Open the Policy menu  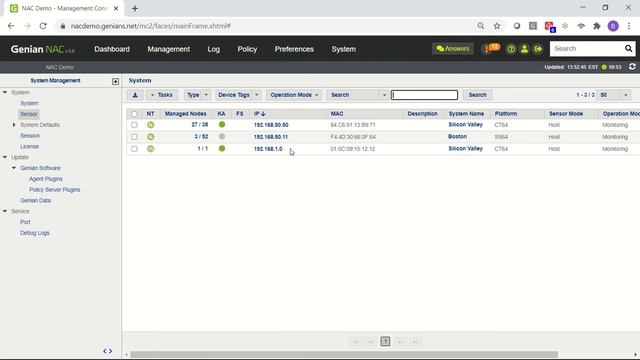247,49
